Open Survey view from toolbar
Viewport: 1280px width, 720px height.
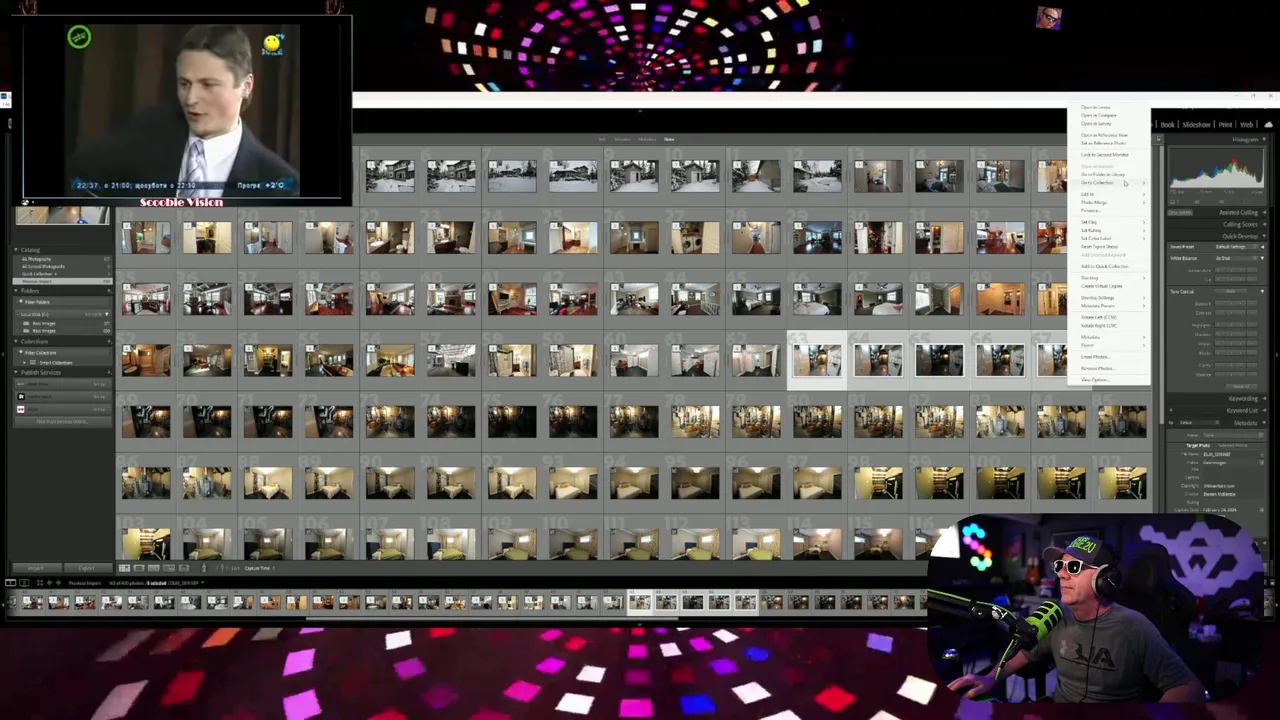[169, 568]
